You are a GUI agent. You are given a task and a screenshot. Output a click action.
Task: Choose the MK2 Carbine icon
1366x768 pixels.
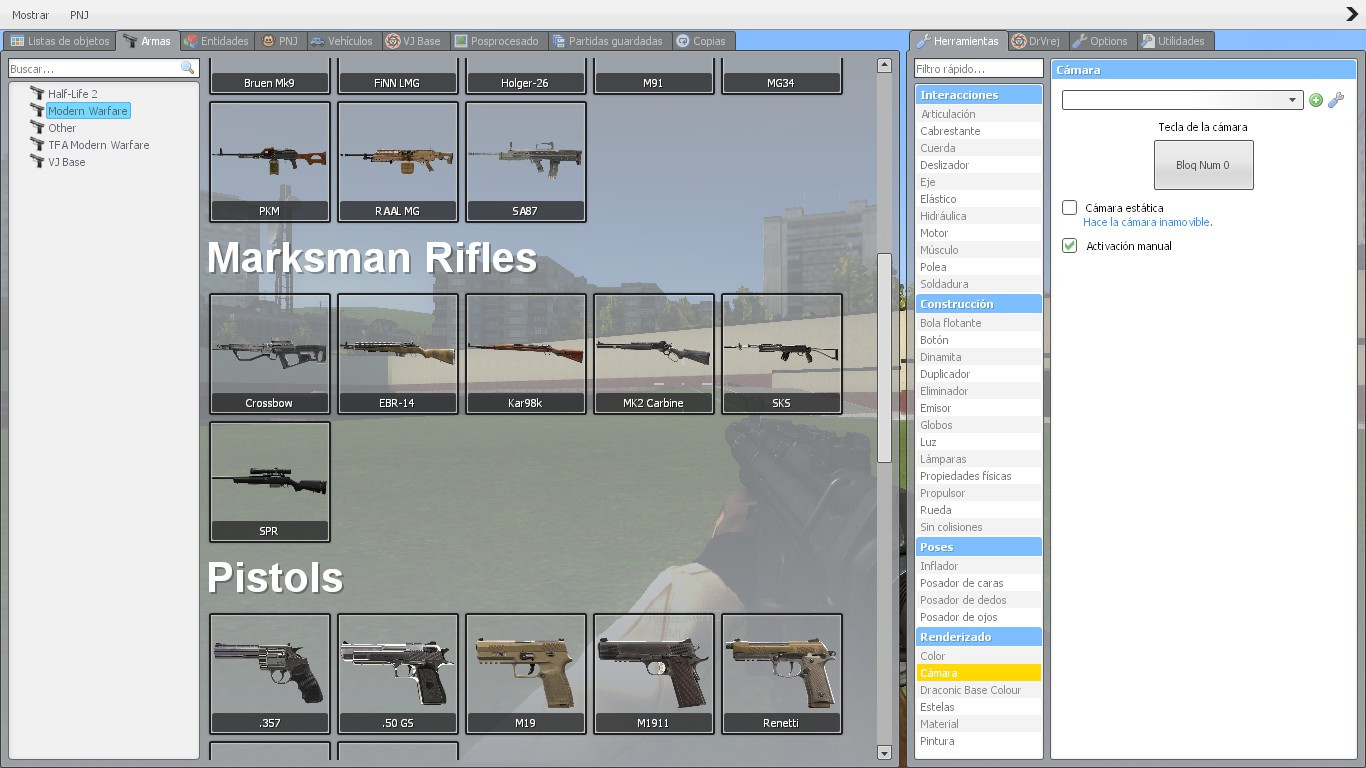tap(654, 353)
